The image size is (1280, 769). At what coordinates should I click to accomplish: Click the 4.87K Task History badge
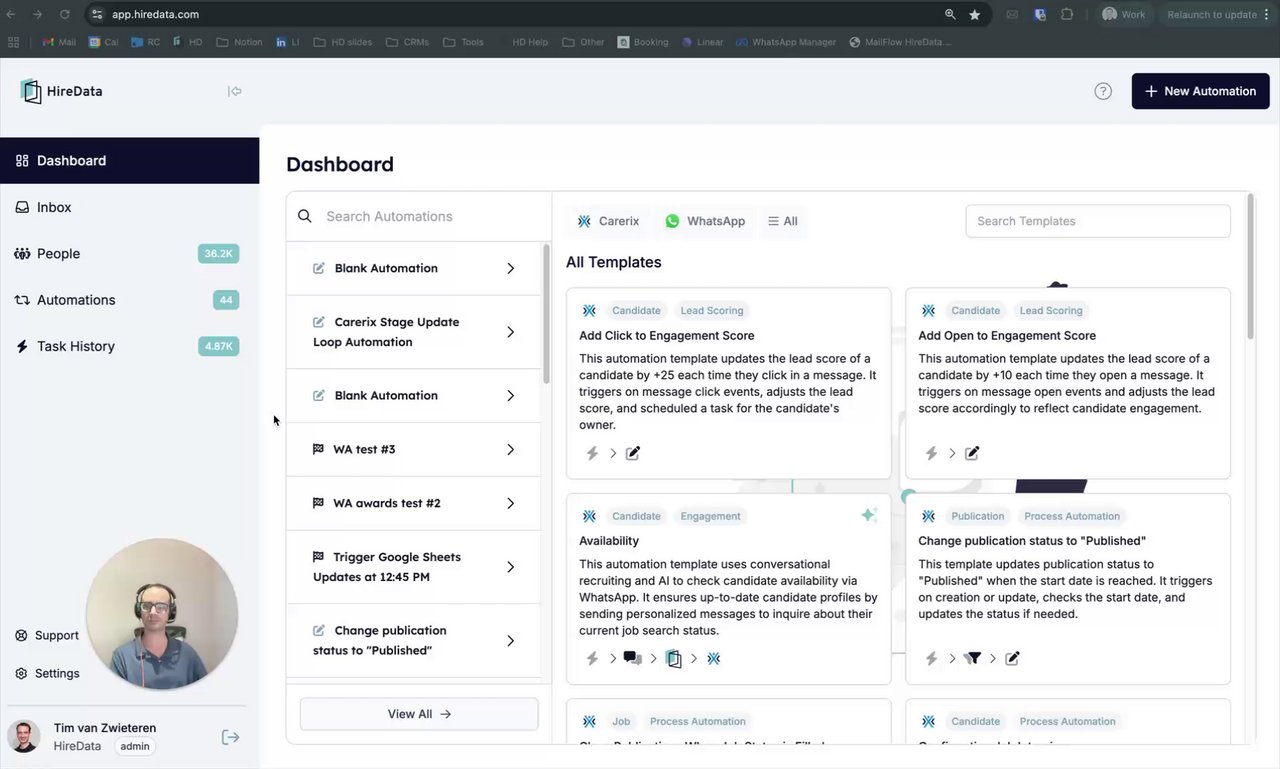coord(218,346)
